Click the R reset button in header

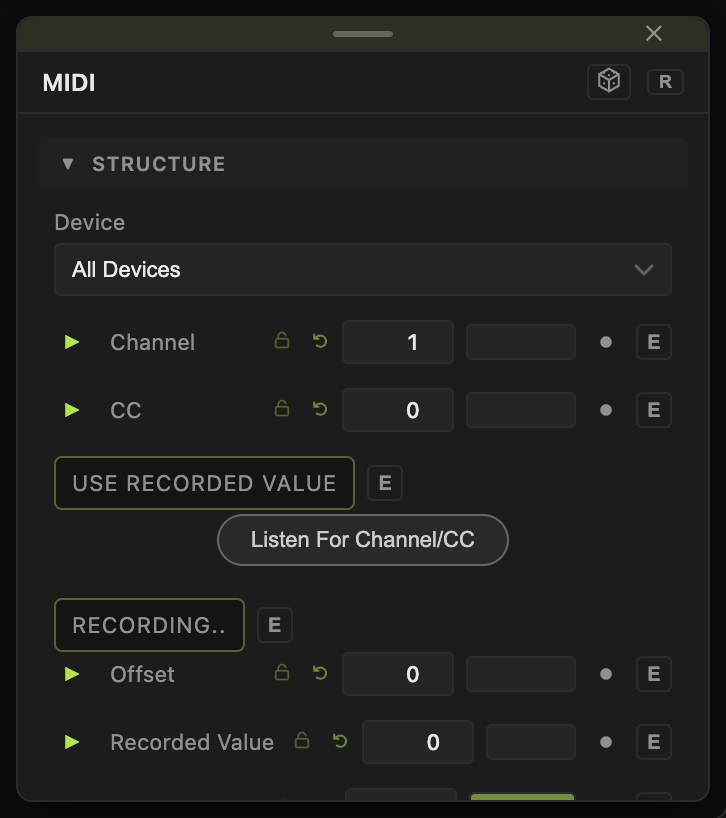point(665,82)
